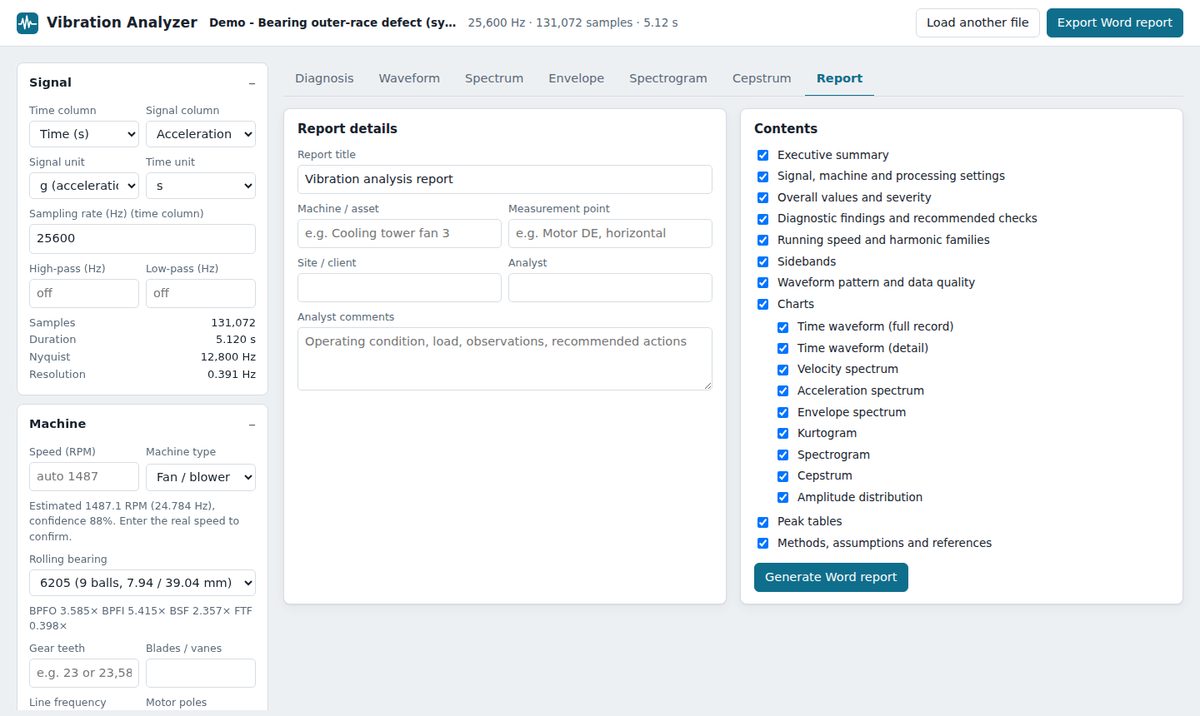Viewport: 1200px width, 716px height.
Task: Toggle Amplitude distribution checkbox
Action: pyautogui.click(x=783, y=498)
